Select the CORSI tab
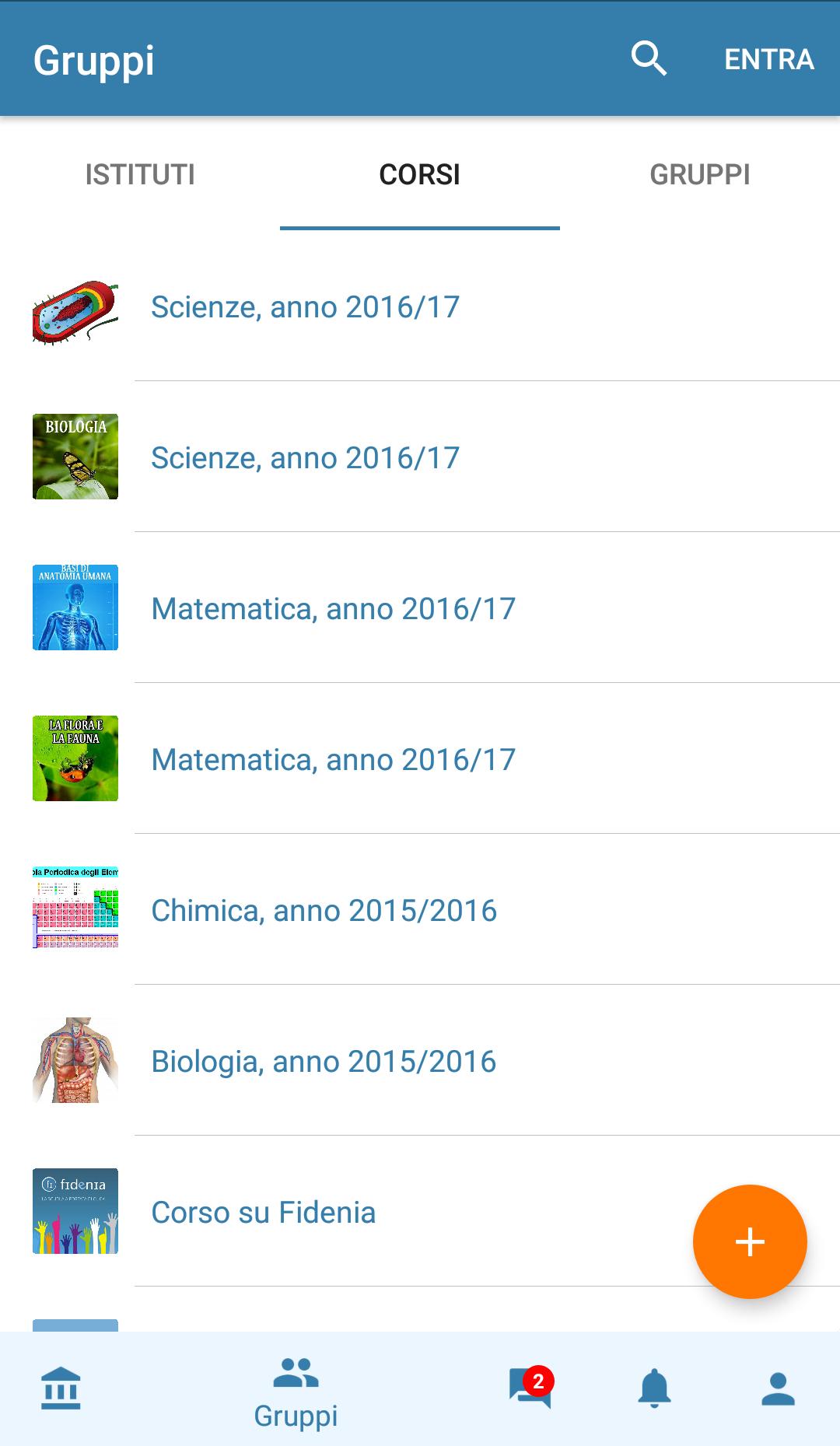 tap(420, 174)
